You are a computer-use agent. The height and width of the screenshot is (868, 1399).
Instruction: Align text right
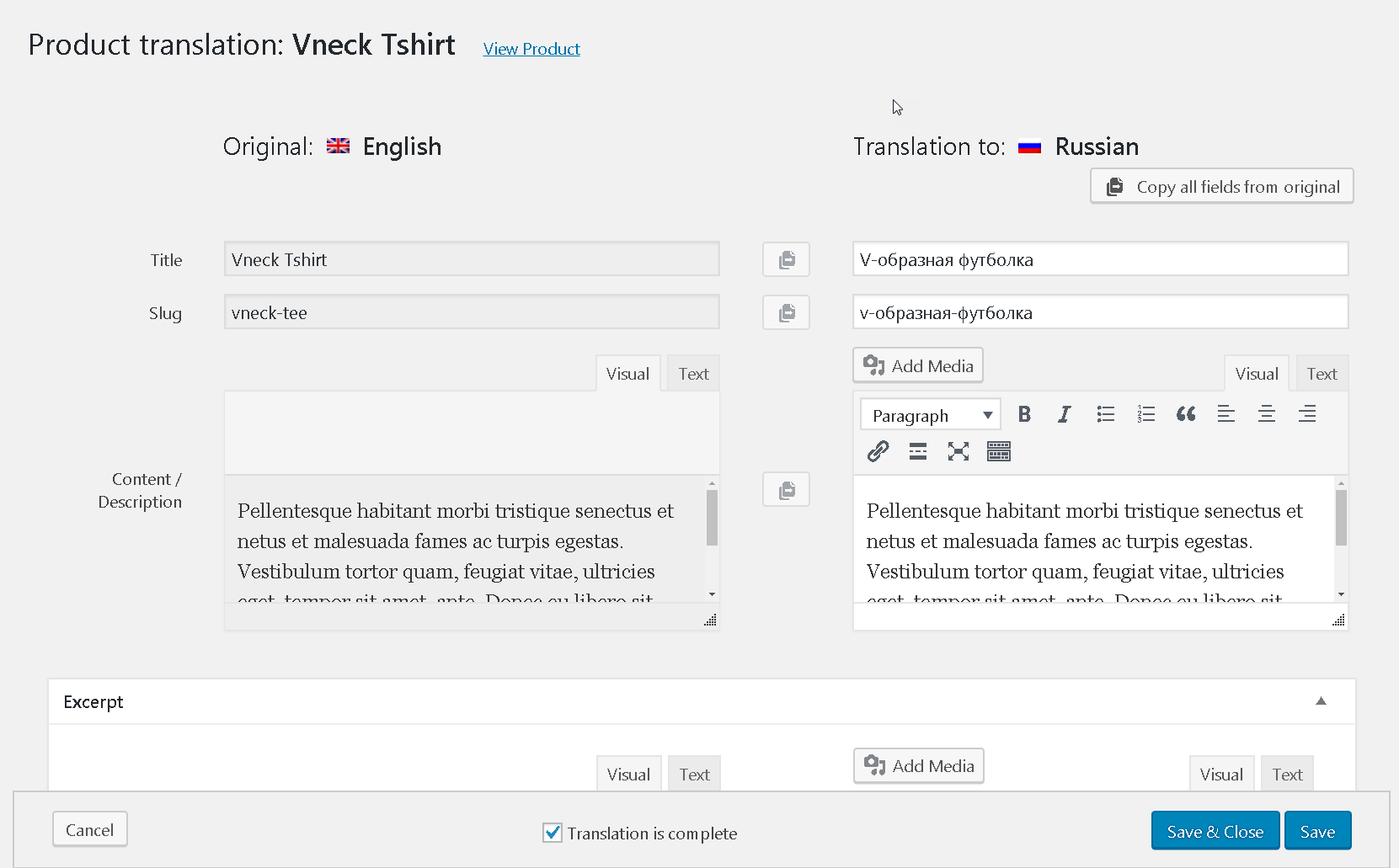click(1307, 414)
